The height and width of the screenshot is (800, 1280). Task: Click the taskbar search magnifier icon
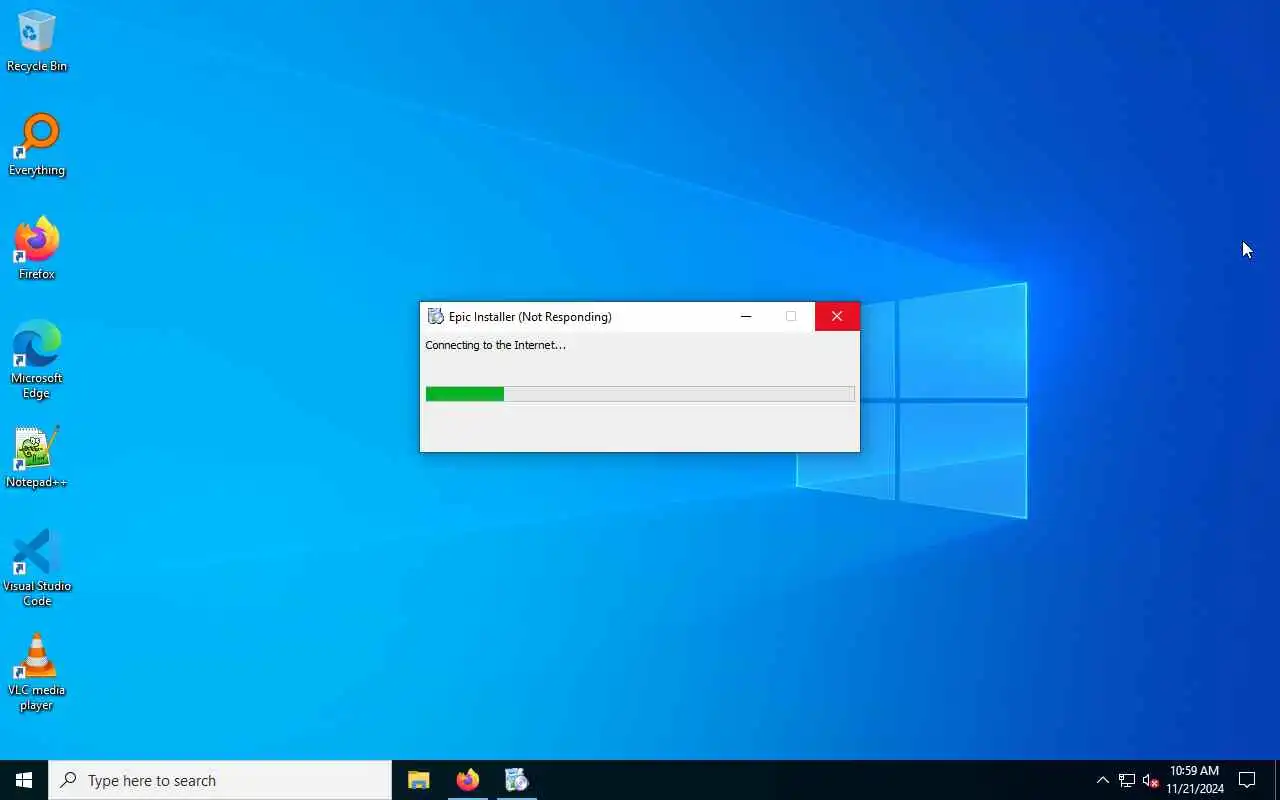pos(68,780)
